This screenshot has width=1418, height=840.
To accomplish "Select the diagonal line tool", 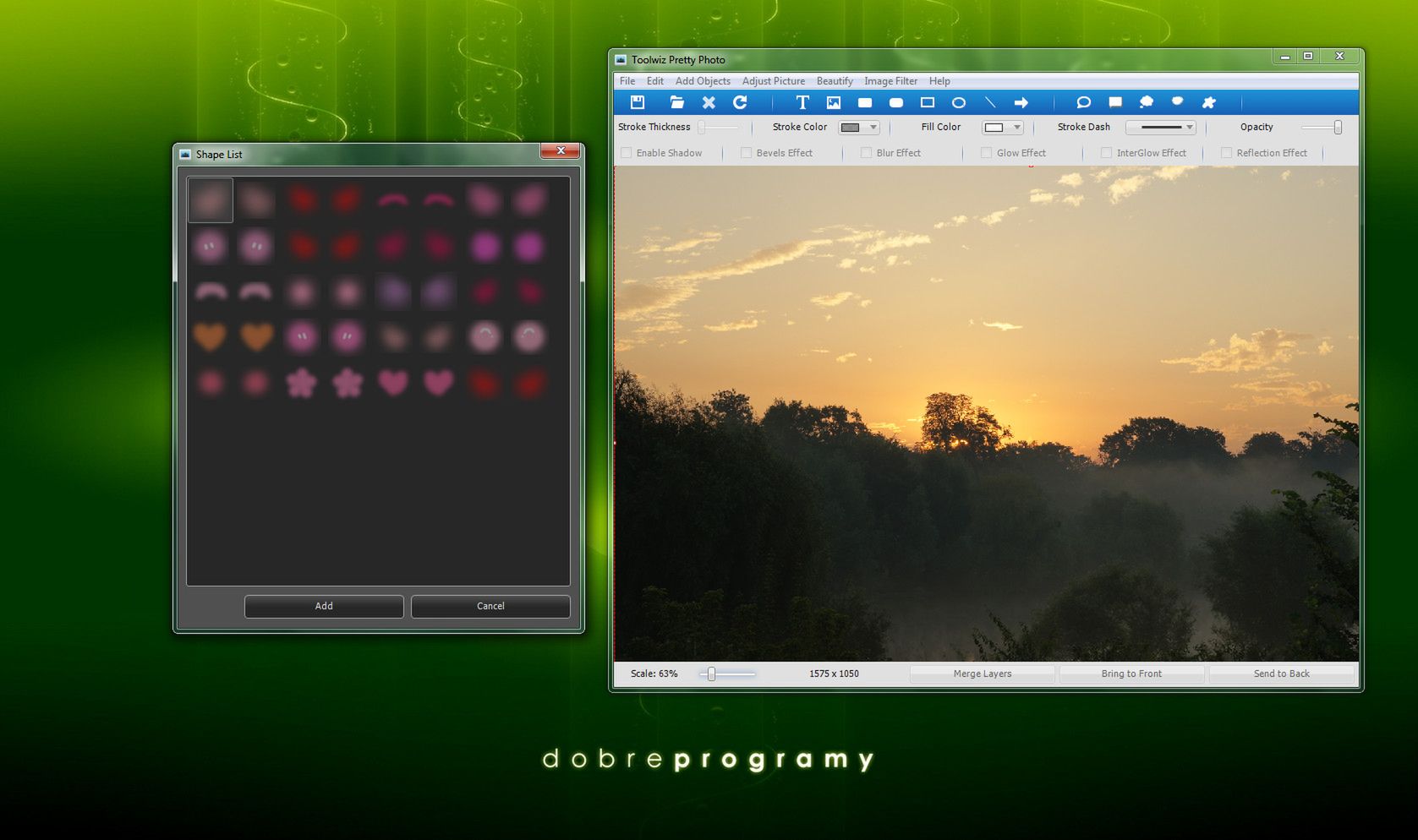I will (990, 102).
